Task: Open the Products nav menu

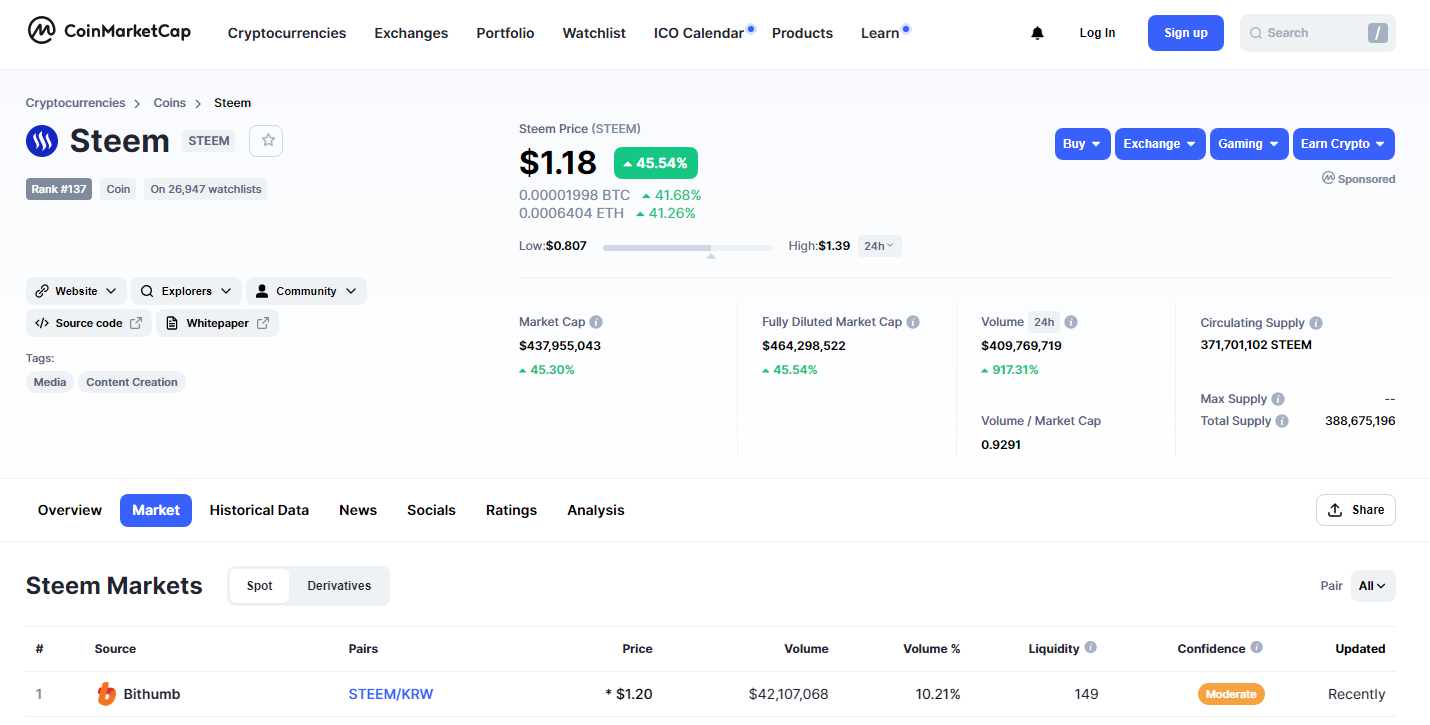Action: 802,33
